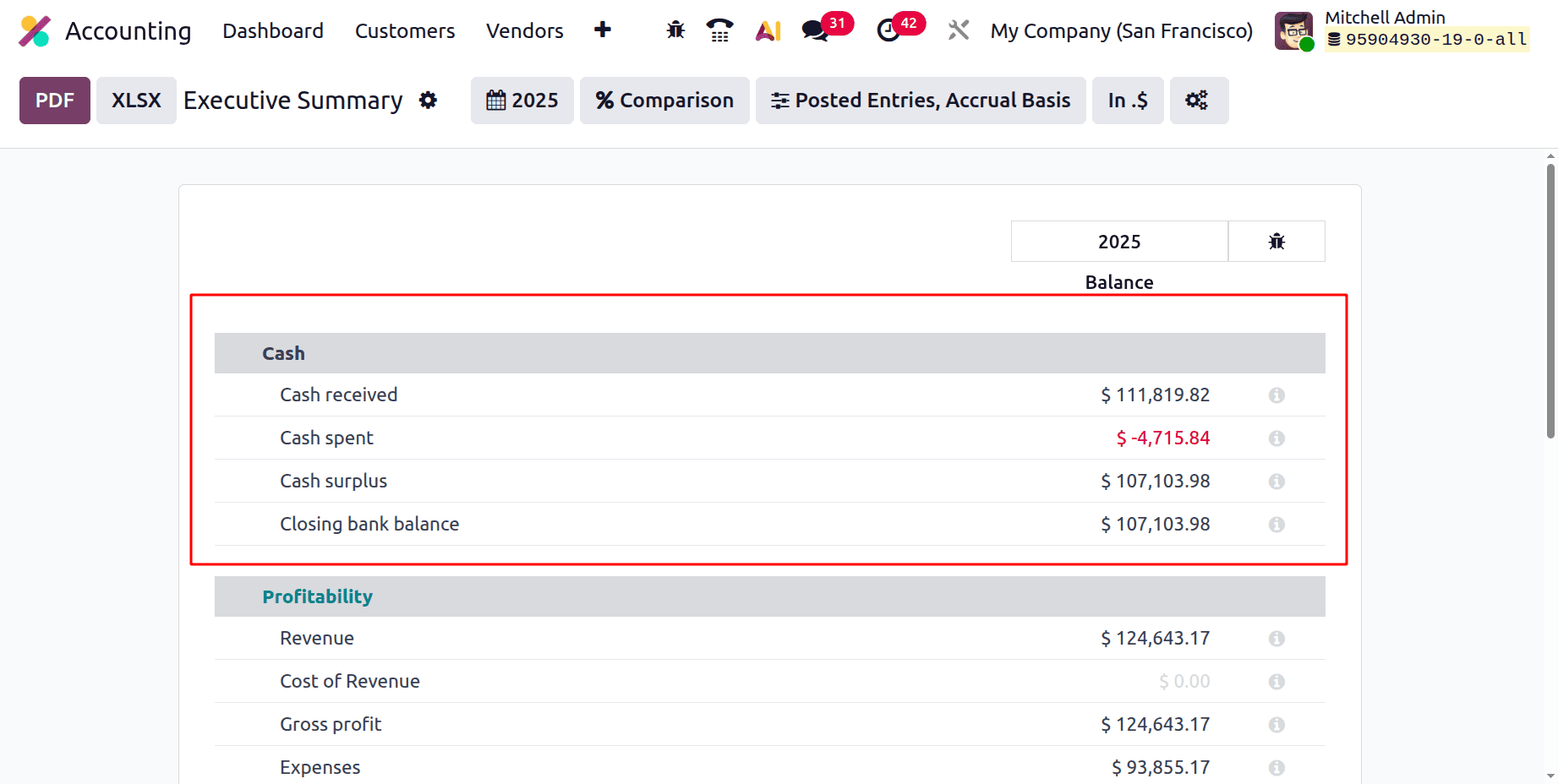
Task: Open the Posted Entries, Accrual Basis filter
Action: click(920, 100)
